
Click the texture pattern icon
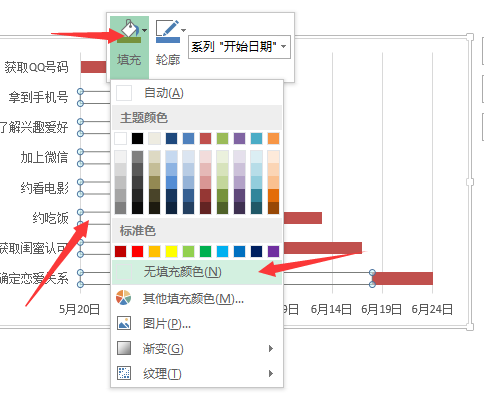point(124,373)
